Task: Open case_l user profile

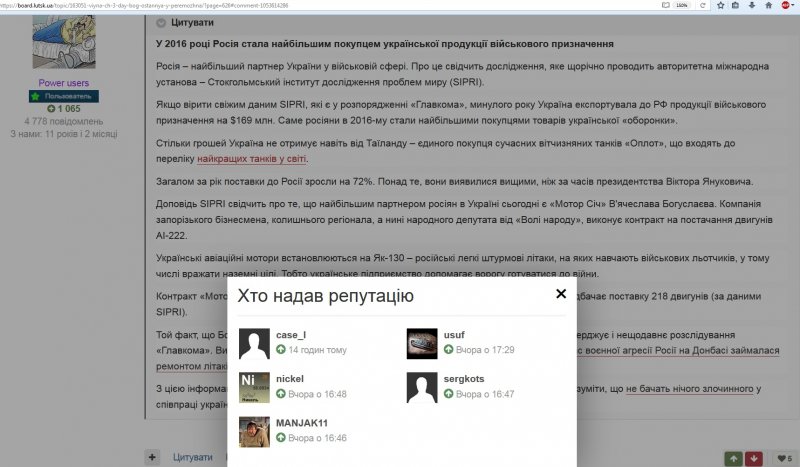Action: (291, 335)
